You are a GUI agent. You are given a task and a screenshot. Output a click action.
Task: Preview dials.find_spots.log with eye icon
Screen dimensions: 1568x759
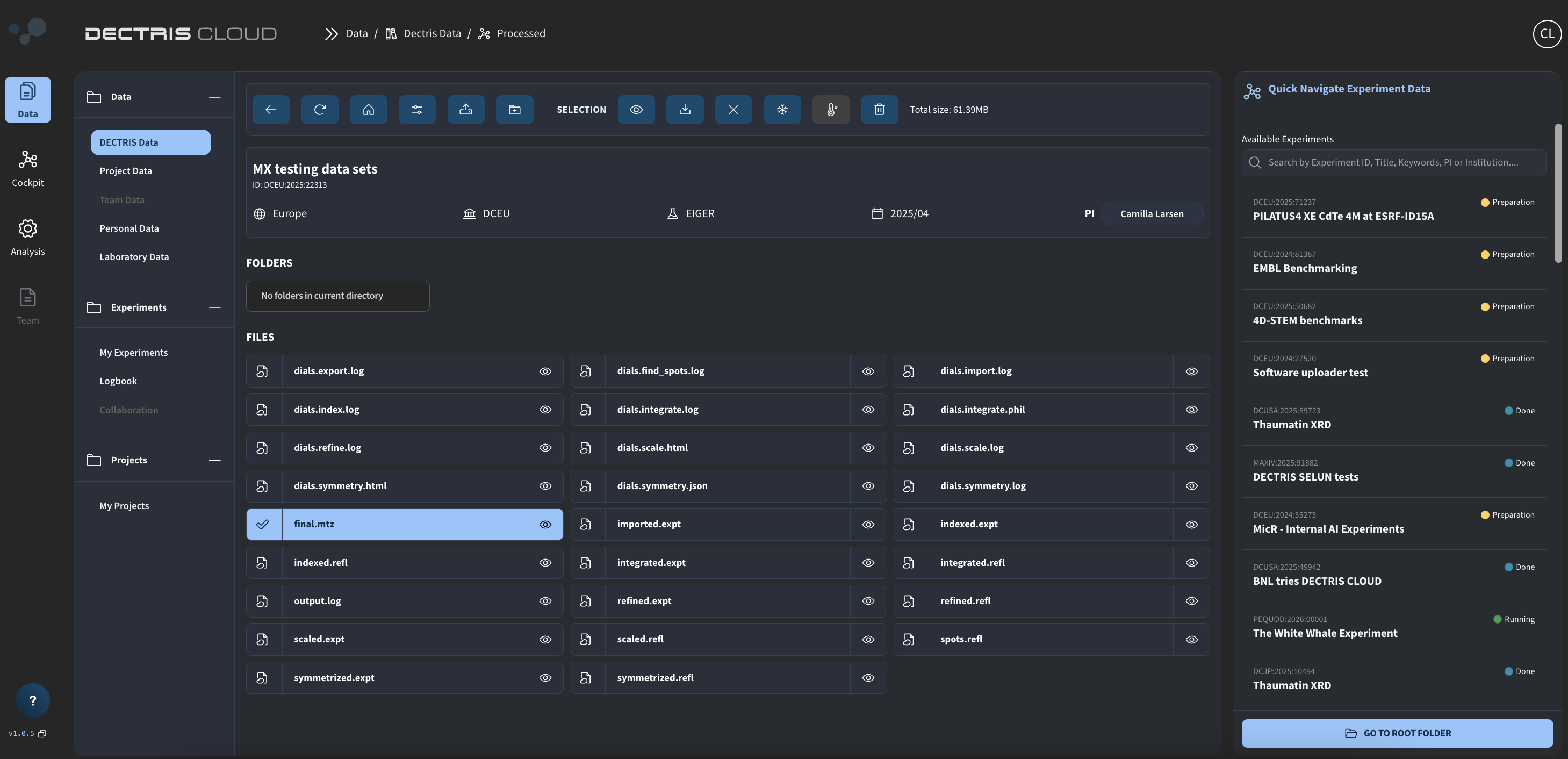(x=868, y=371)
